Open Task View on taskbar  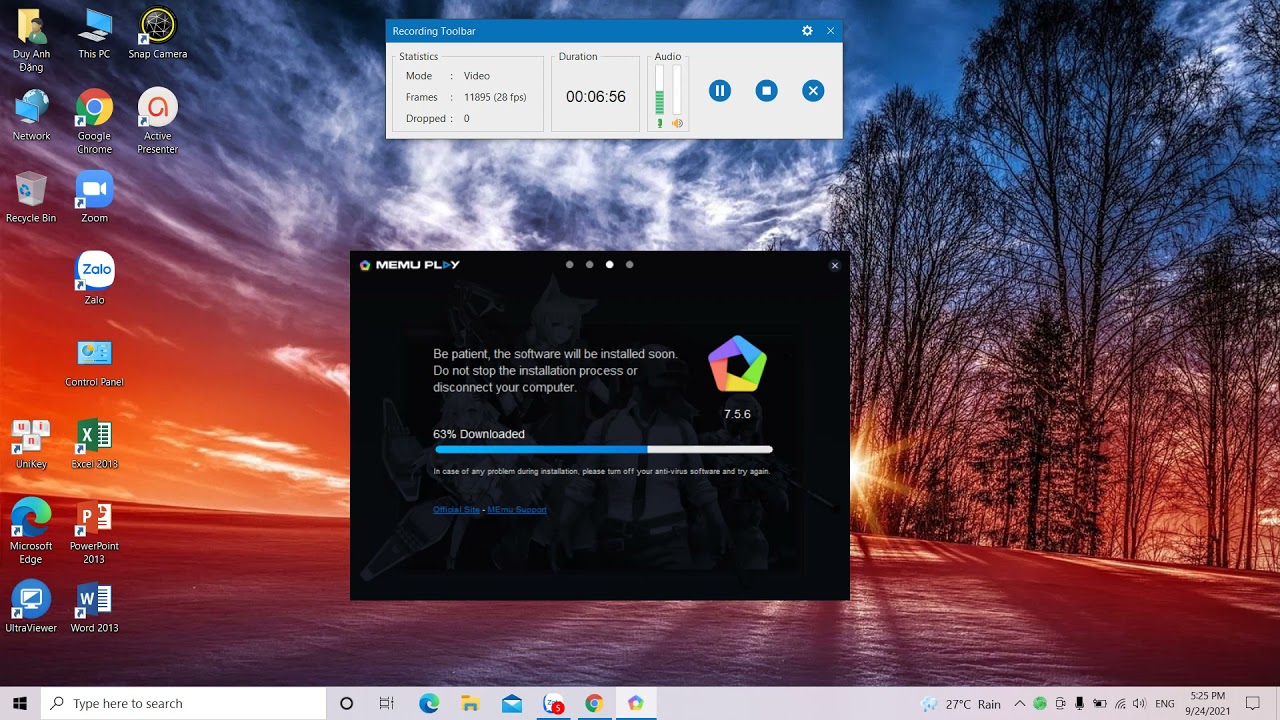pyautogui.click(x=387, y=703)
